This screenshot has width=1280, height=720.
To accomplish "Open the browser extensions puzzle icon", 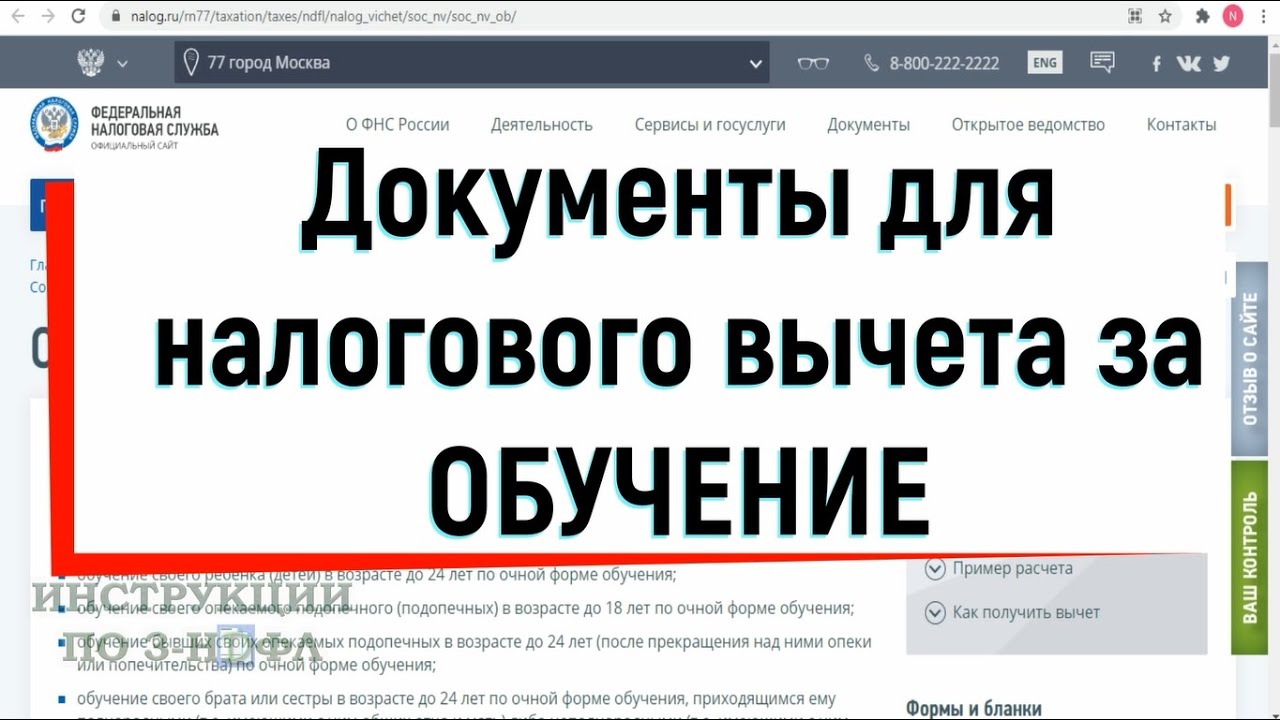I will point(1203,16).
